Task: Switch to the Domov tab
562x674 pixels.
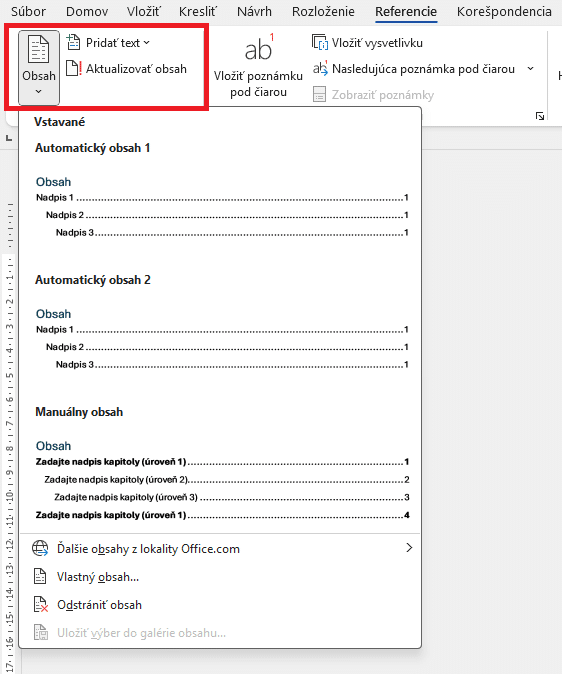Action: [87, 12]
